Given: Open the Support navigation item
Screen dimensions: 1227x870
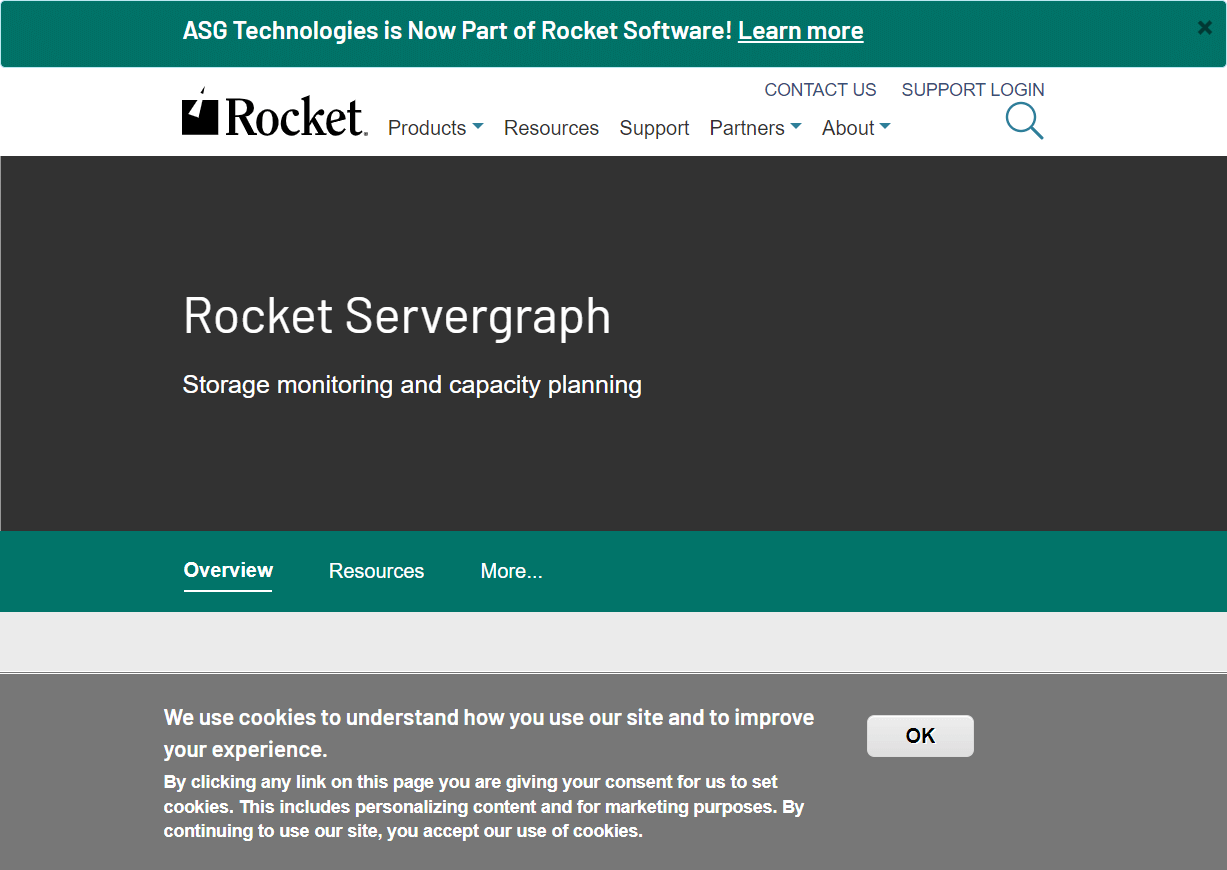Looking at the screenshot, I should pos(654,128).
